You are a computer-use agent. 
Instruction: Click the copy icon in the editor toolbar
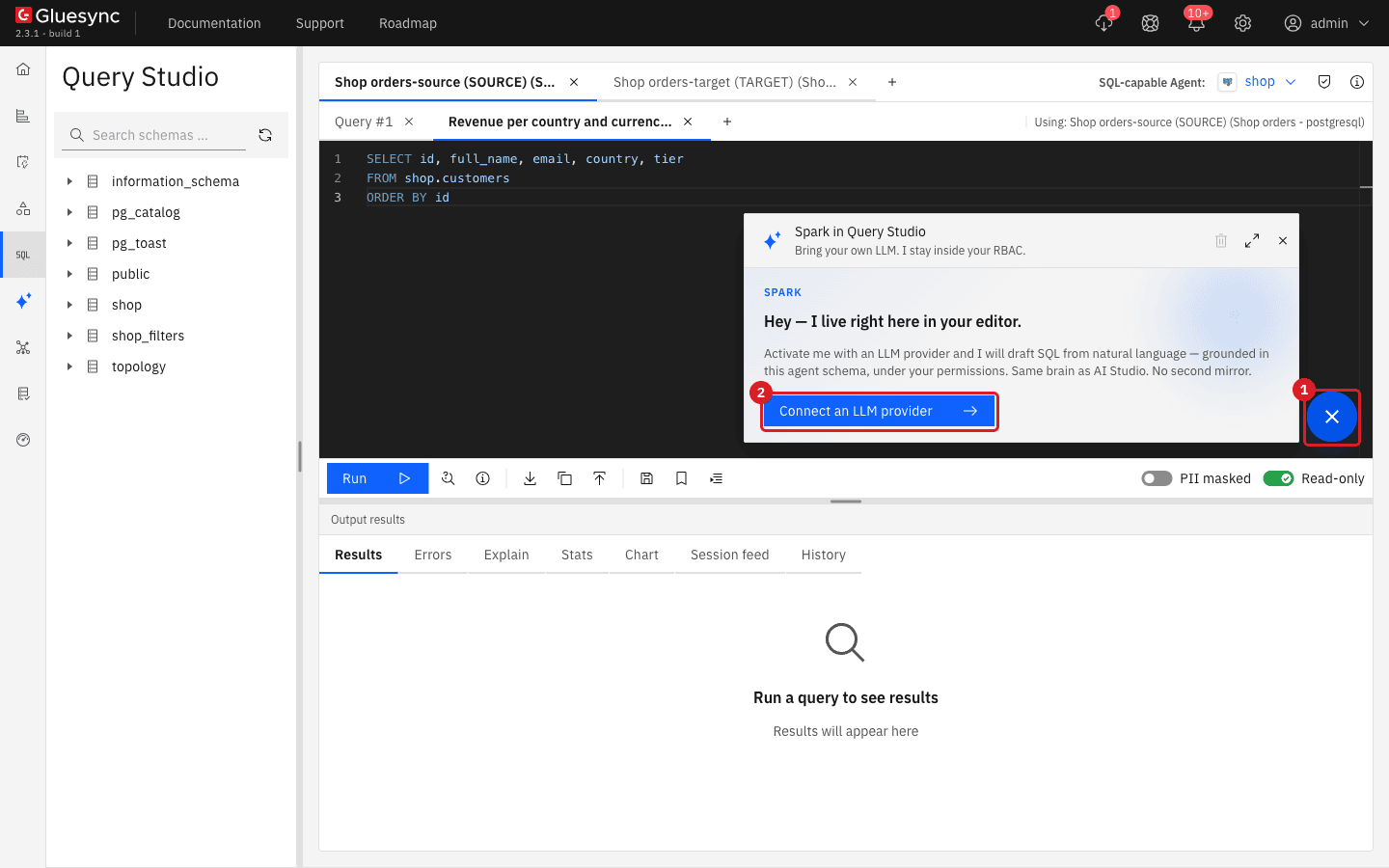click(x=564, y=478)
